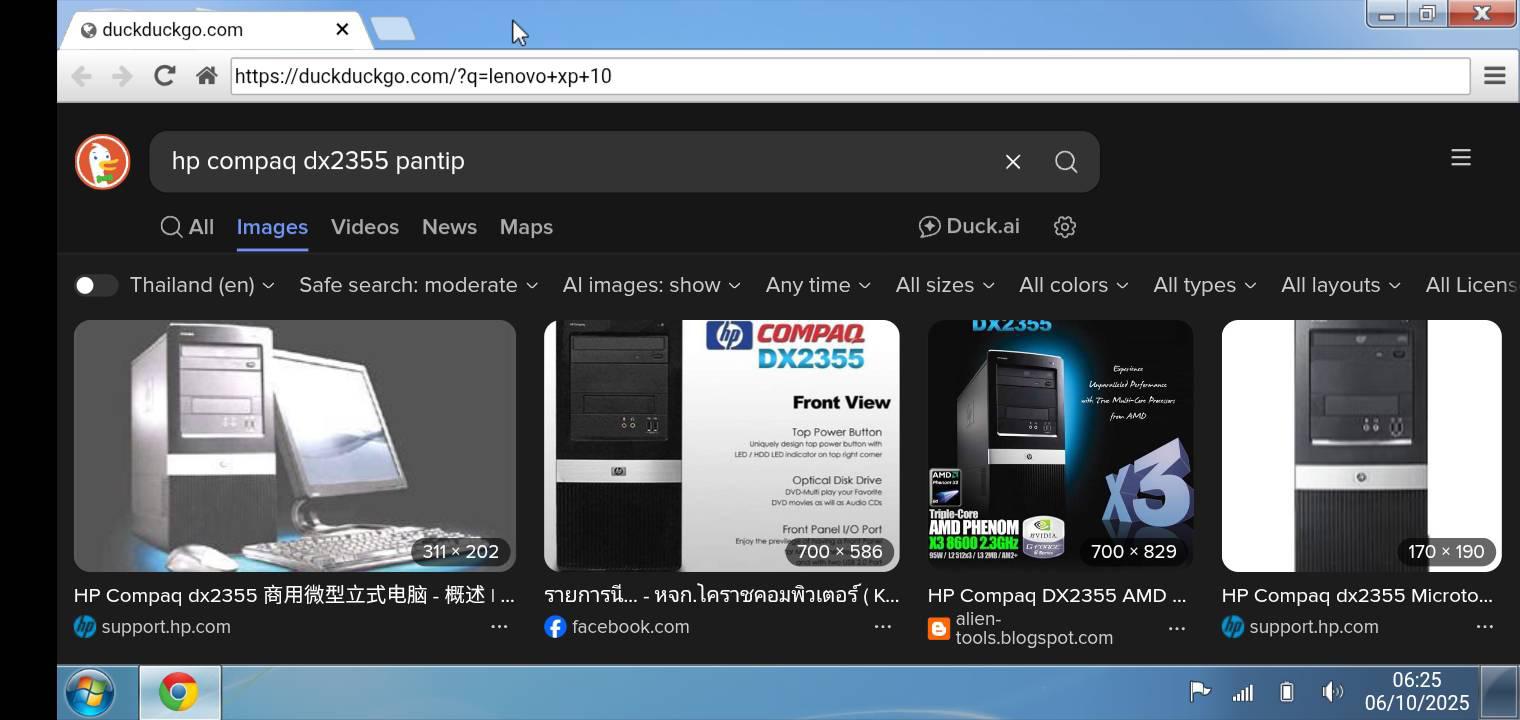Open the 311 × 202 desktop computer thumbnail
This screenshot has width=1520, height=720.
pyautogui.click(x=295, y=446)
